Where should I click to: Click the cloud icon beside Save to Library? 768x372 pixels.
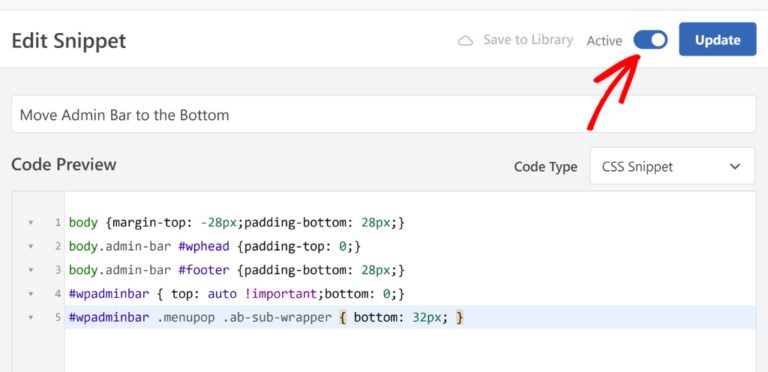465,41
